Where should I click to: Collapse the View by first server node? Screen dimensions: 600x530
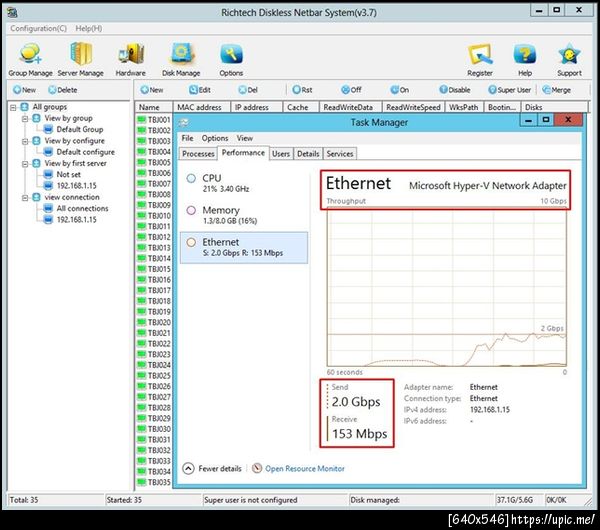point(25,164)
